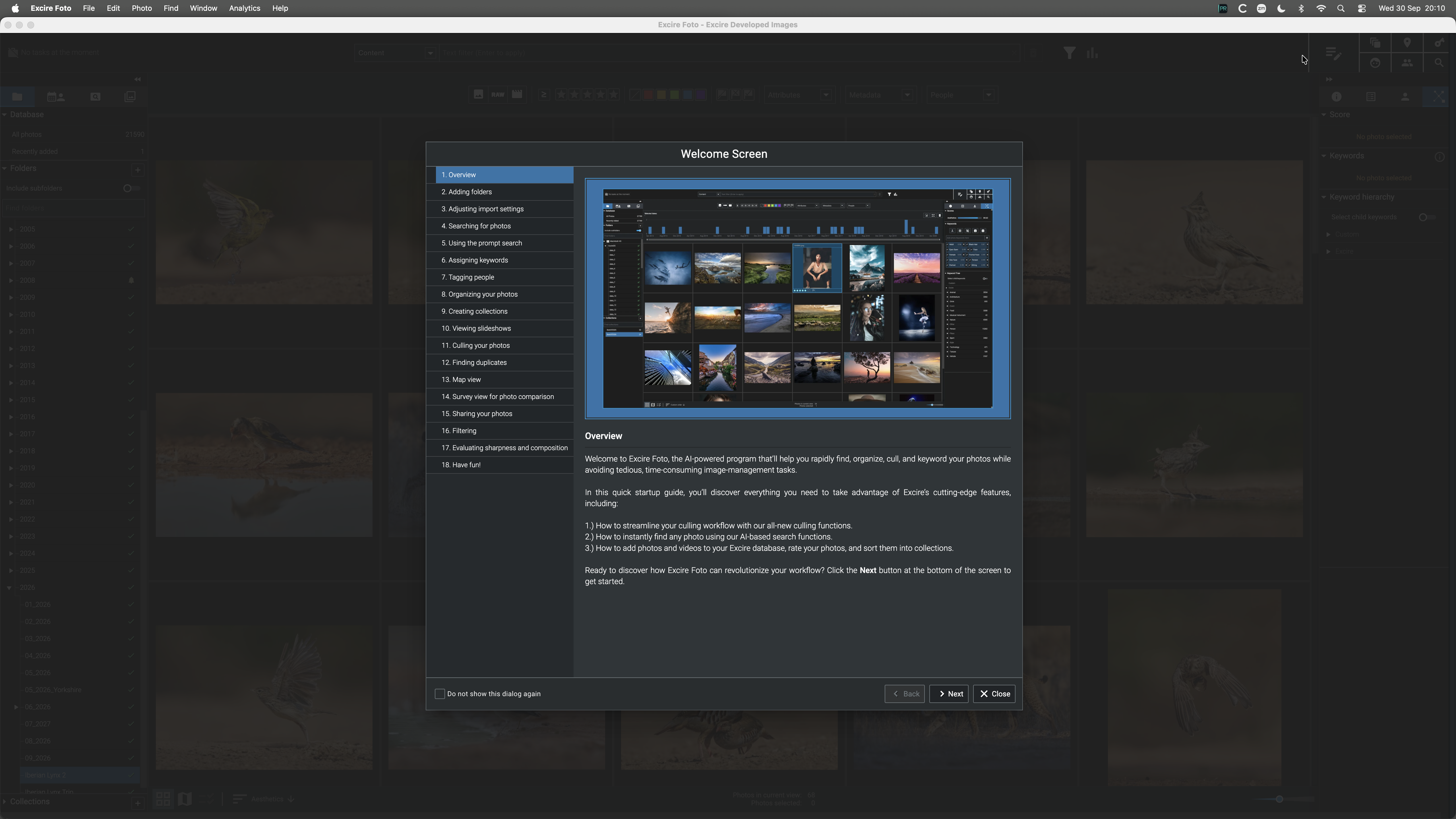Switch to grid view icon in bottom bar
The image size is (1456, 819).
(163, 799)
